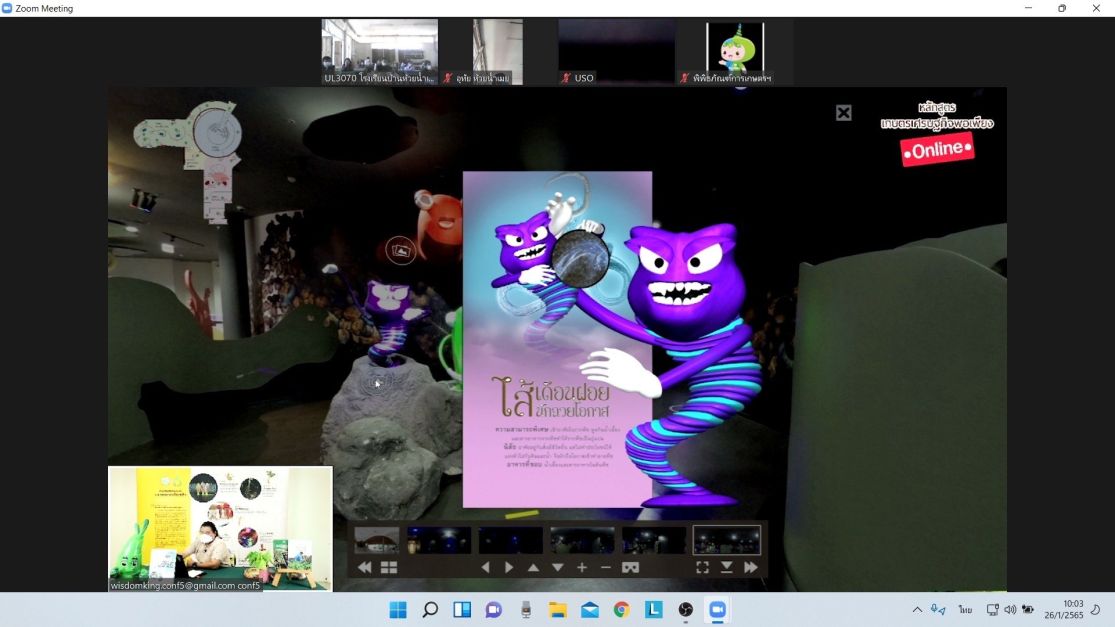Open Mail app from taskbar
Screen dimensions: 1115x627
click(x=589, y=610)
